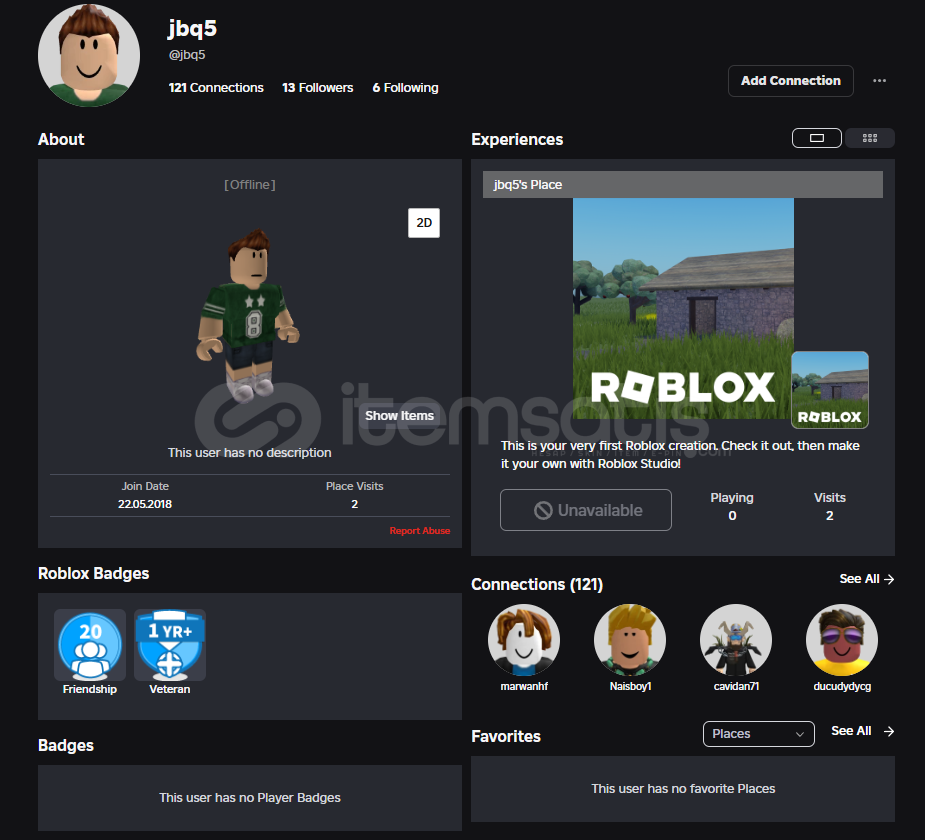Click the @jbq5 handle text
This screenshot has width=925, height=840.
click(187, 55)
